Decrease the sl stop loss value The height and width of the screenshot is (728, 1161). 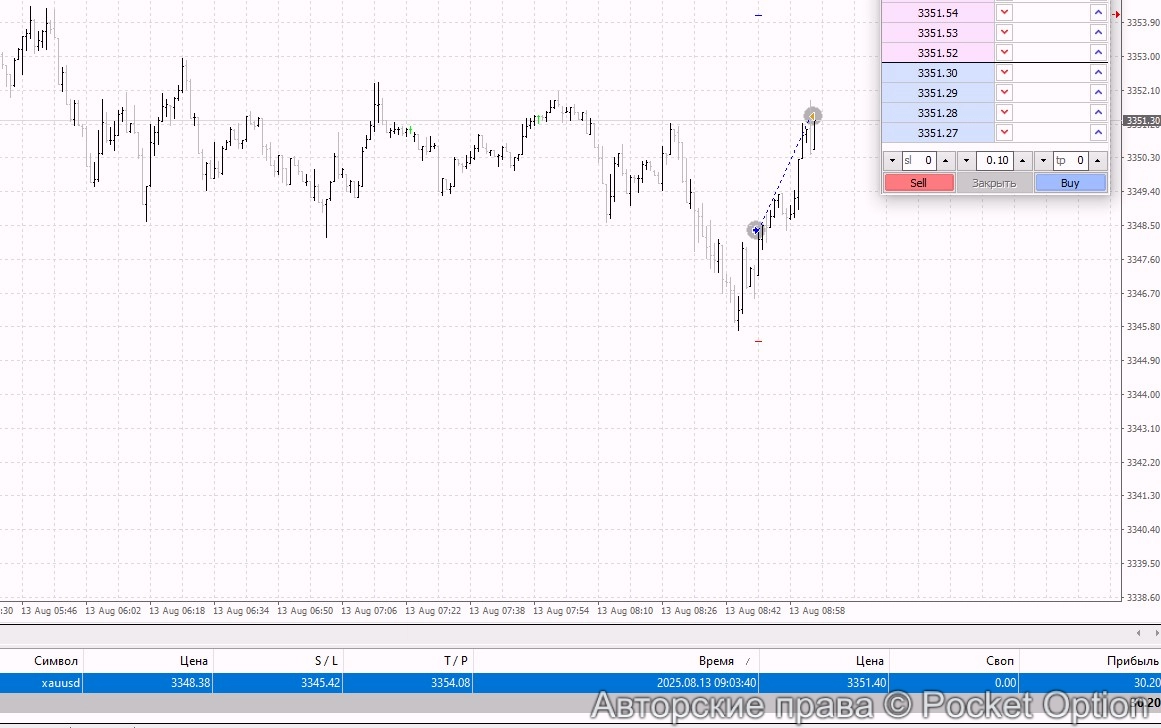click(x=892, y=161)
